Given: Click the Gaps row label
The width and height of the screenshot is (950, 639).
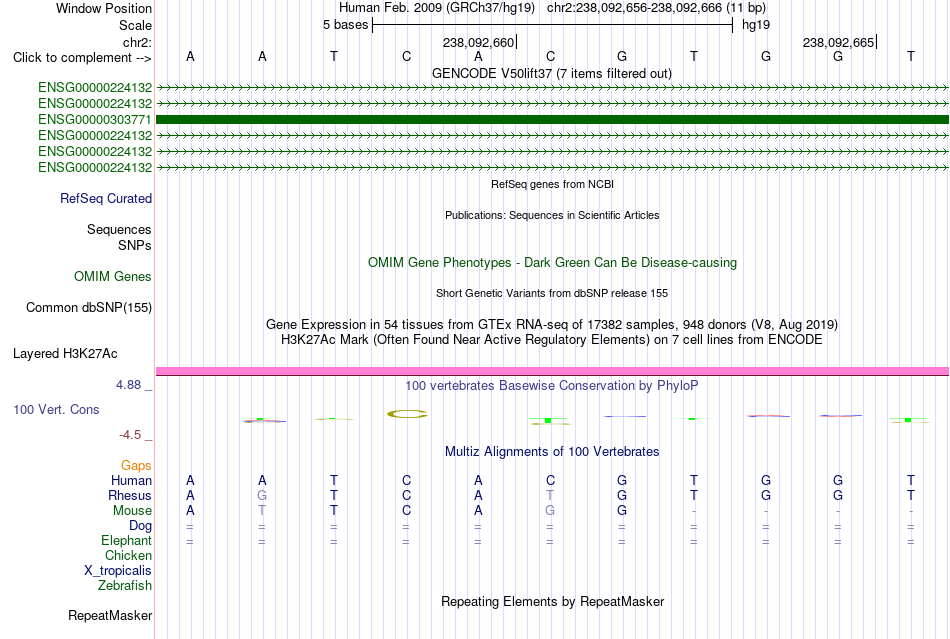Looking at the screenshot, I should coord(136,465).
